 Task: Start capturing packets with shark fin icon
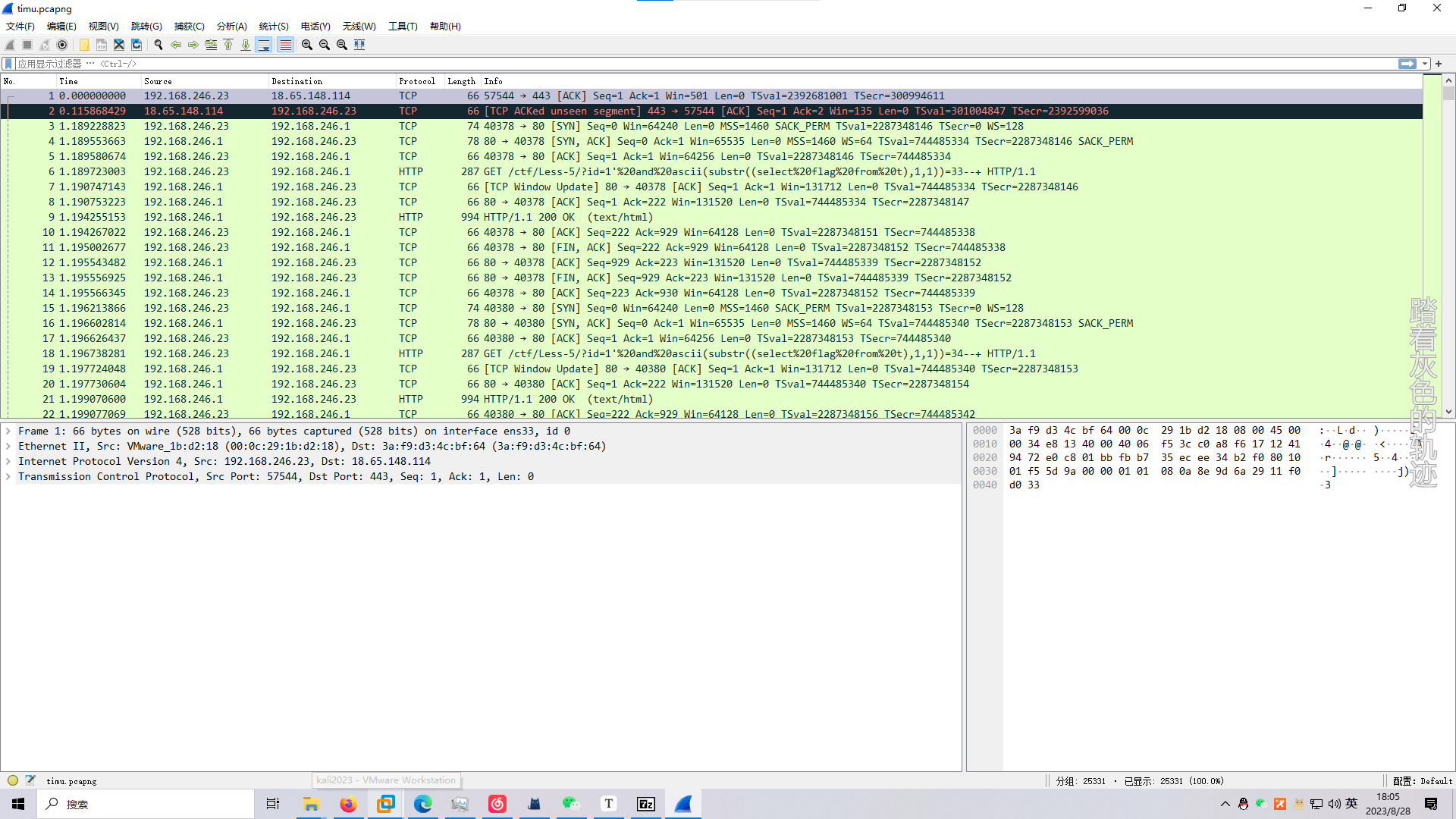coord(10,45)
